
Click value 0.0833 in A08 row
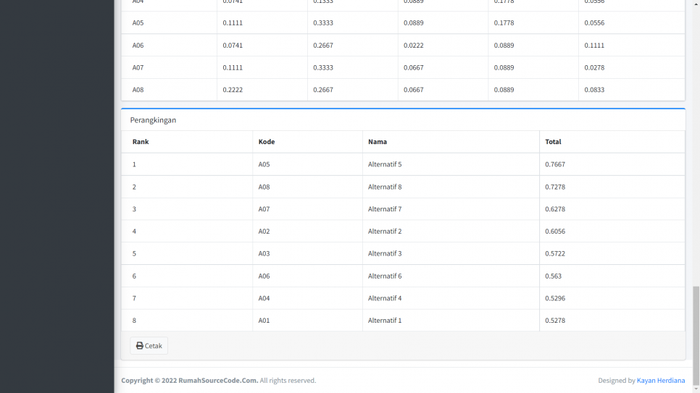[x=594, y=90]
